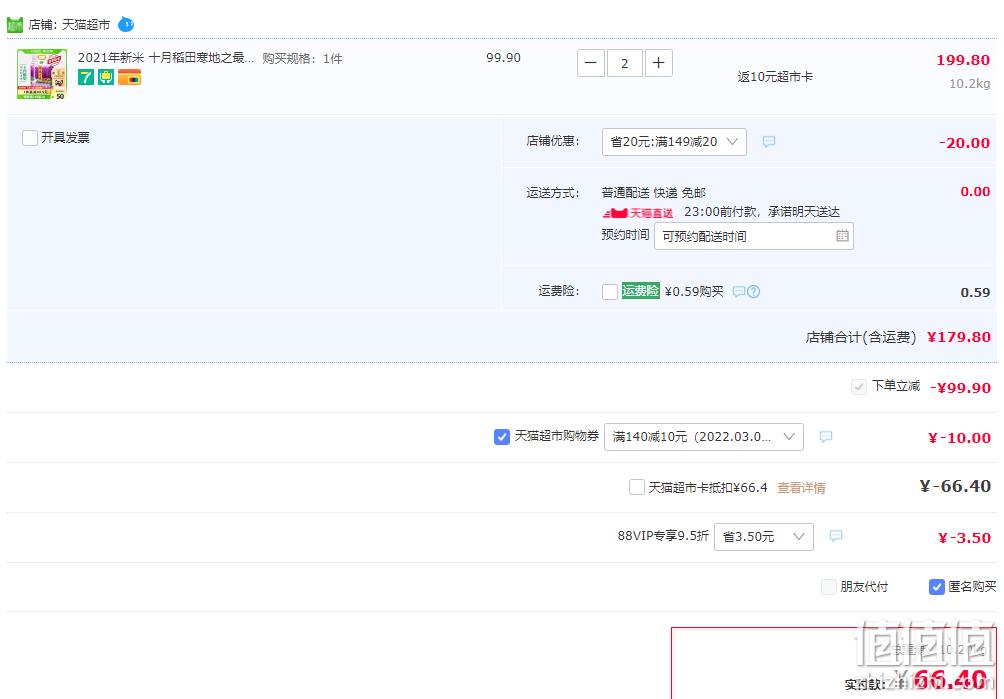Open the 查看详情 link
The image size is (1004, 699).
(x=801, y=488)
